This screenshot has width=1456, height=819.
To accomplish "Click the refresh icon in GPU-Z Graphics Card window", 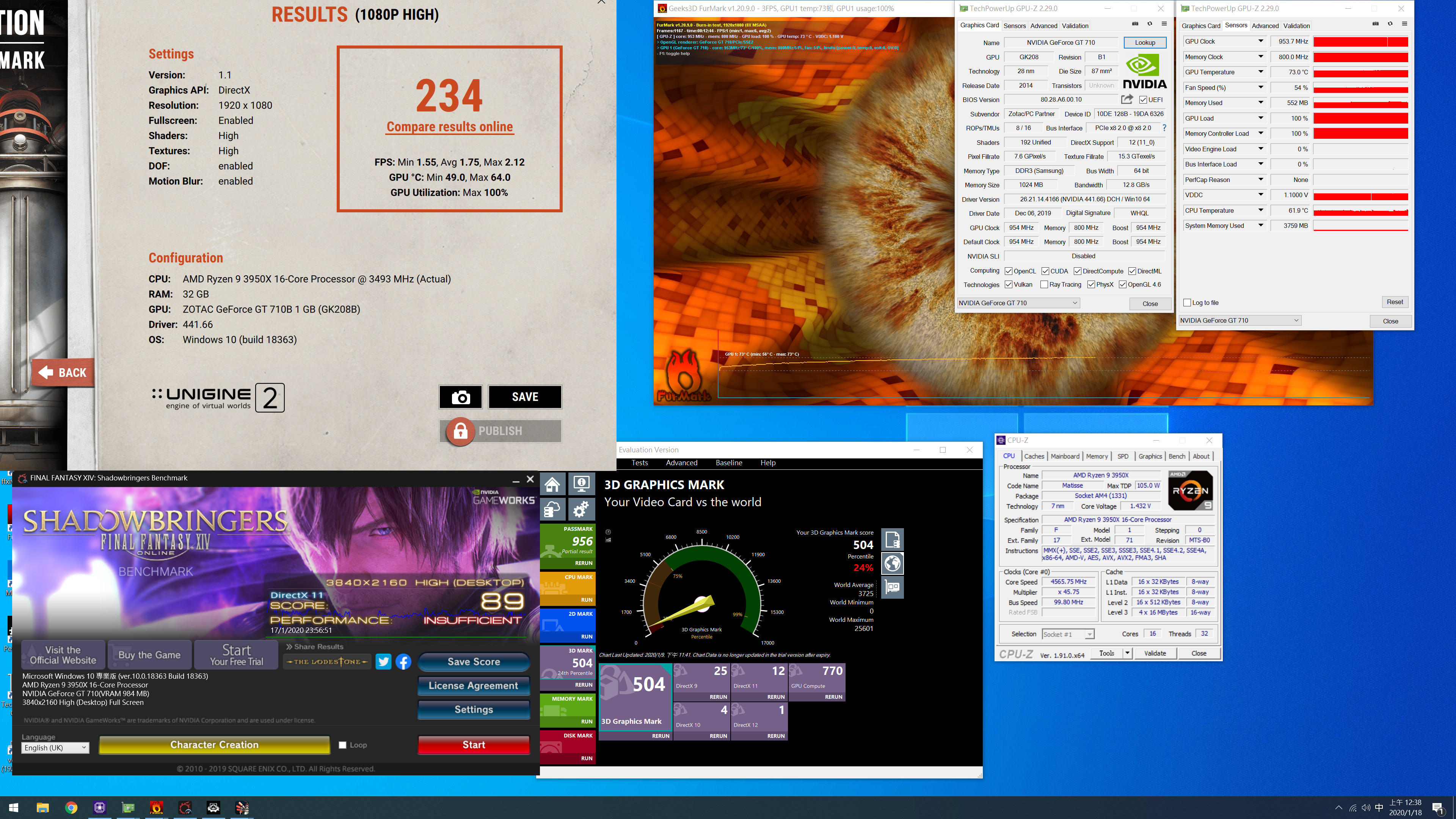I will click(x=1150, y=24).
